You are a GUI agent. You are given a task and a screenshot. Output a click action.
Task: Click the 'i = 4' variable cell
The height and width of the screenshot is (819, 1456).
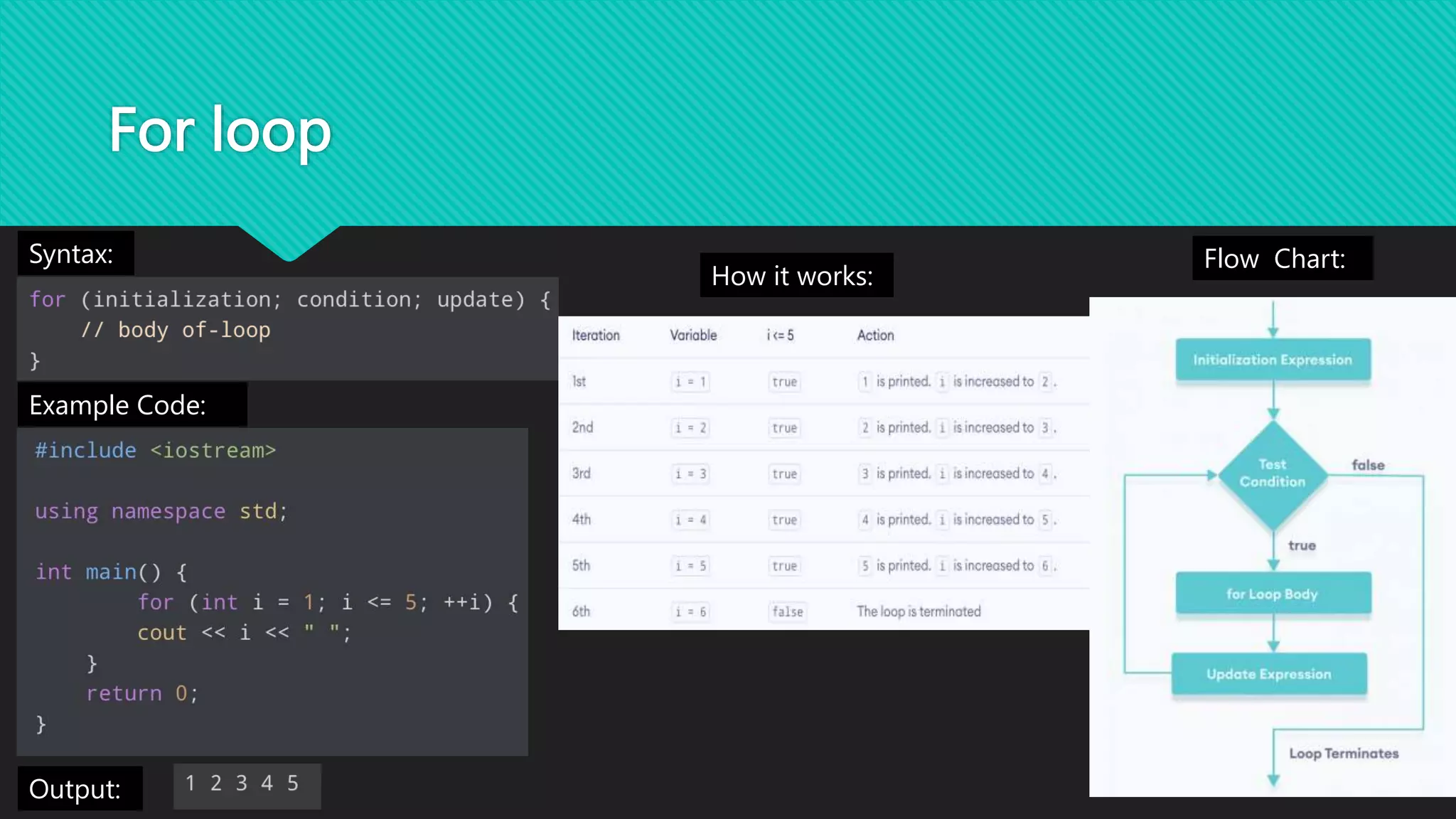(690, 520)
